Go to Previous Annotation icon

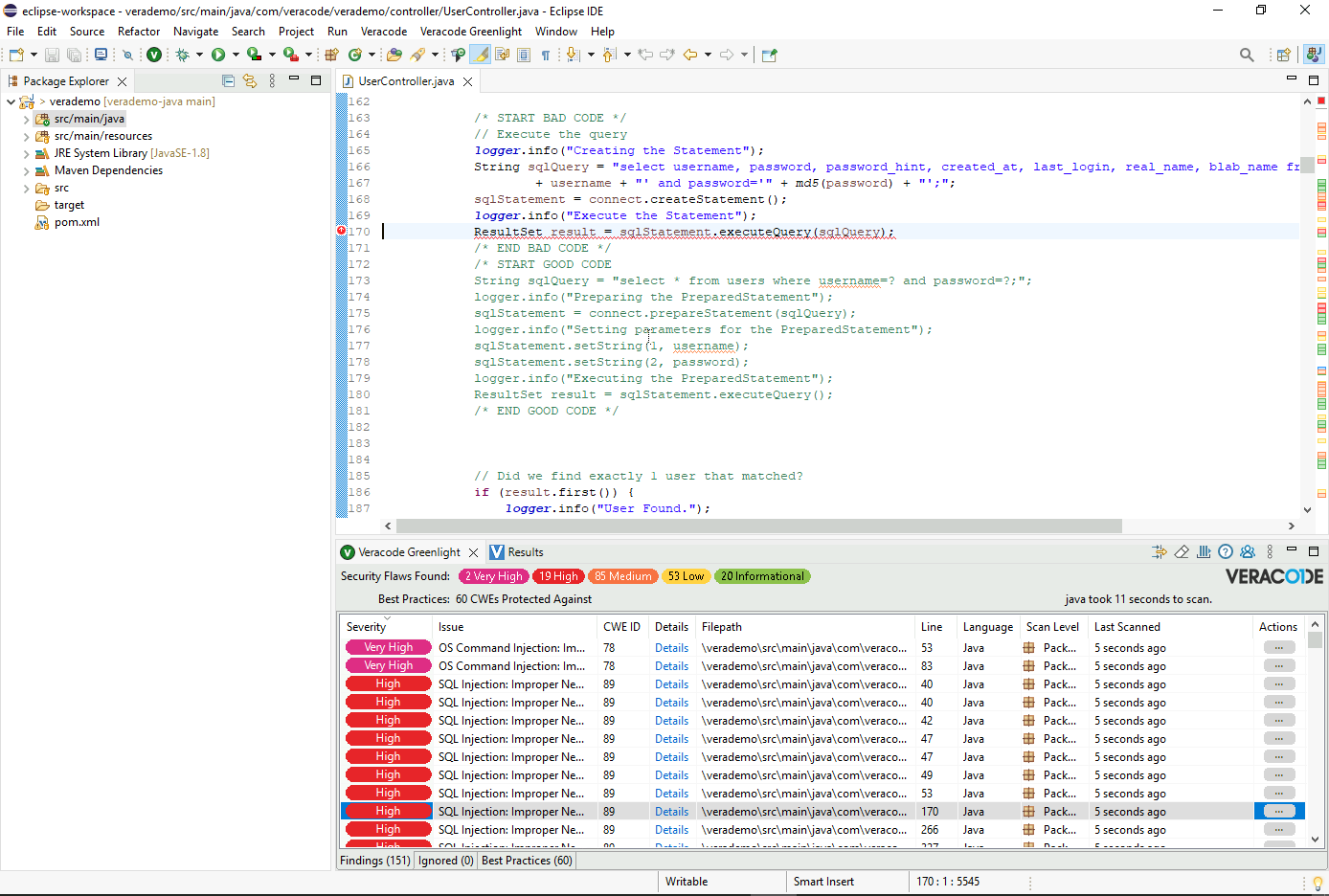(x=609, y=55)
